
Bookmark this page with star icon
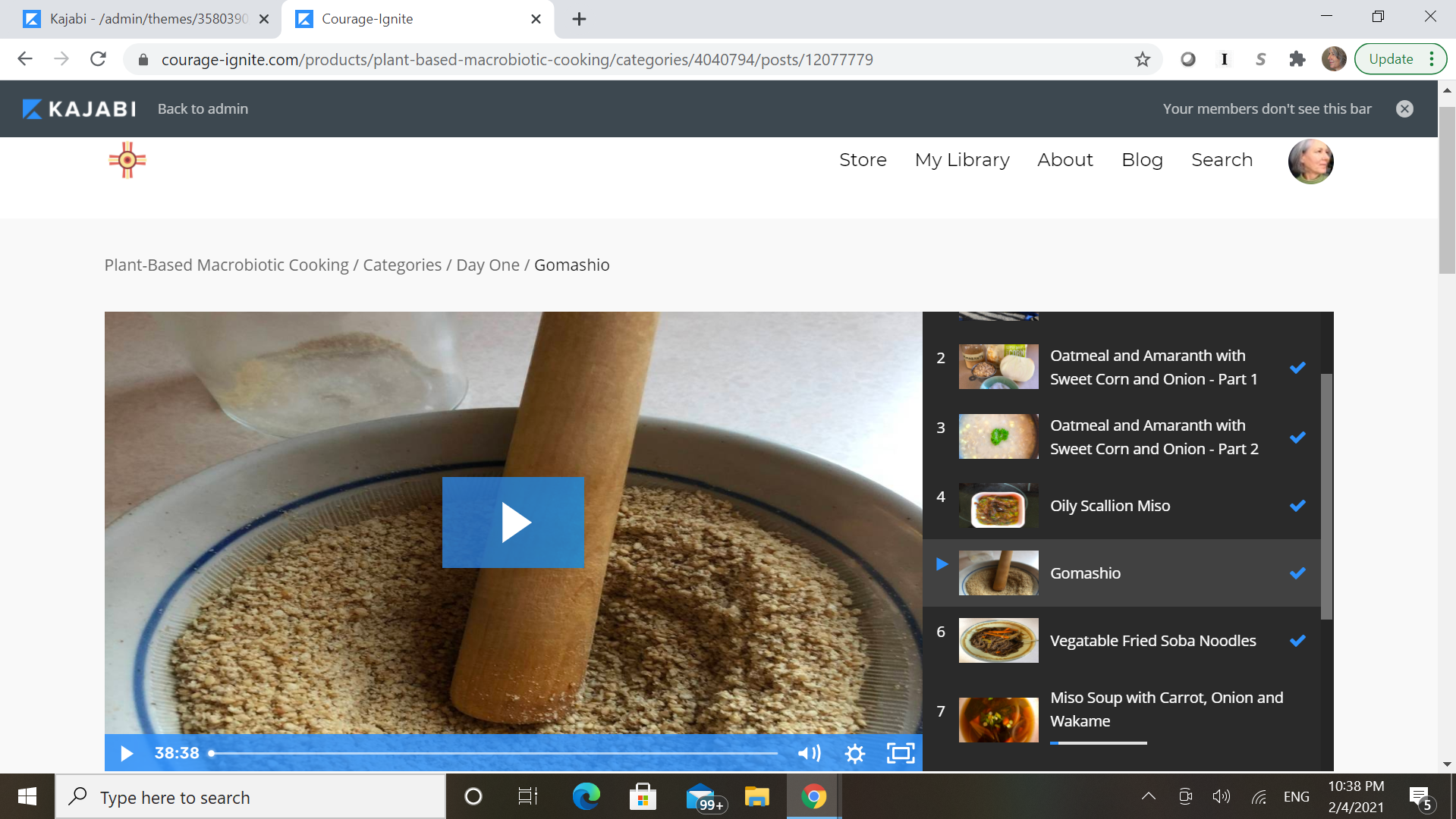pyautogui.click(x=1142, y=59)
